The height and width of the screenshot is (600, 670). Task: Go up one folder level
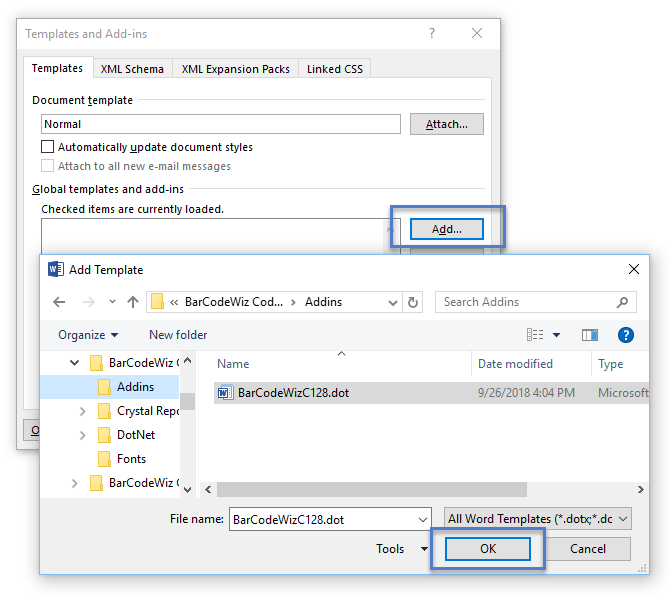tap(133, 302)
